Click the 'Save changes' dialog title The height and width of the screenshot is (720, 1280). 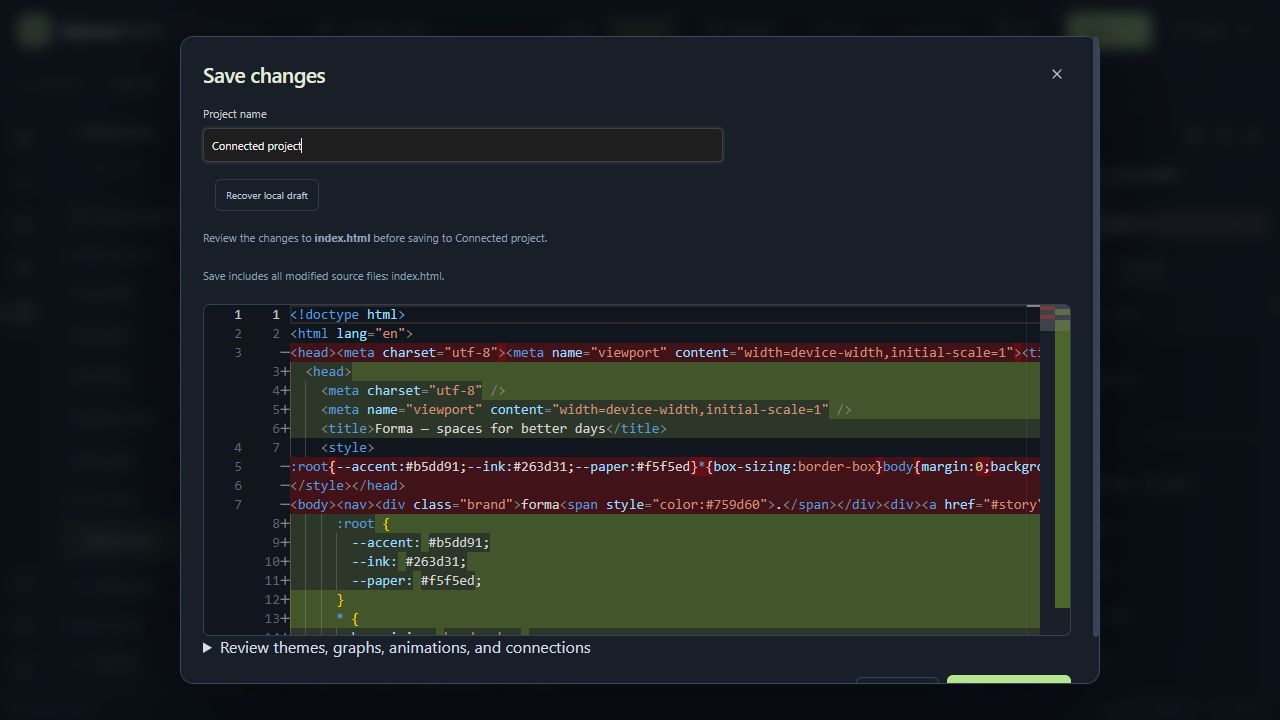(x=264, y=76)
